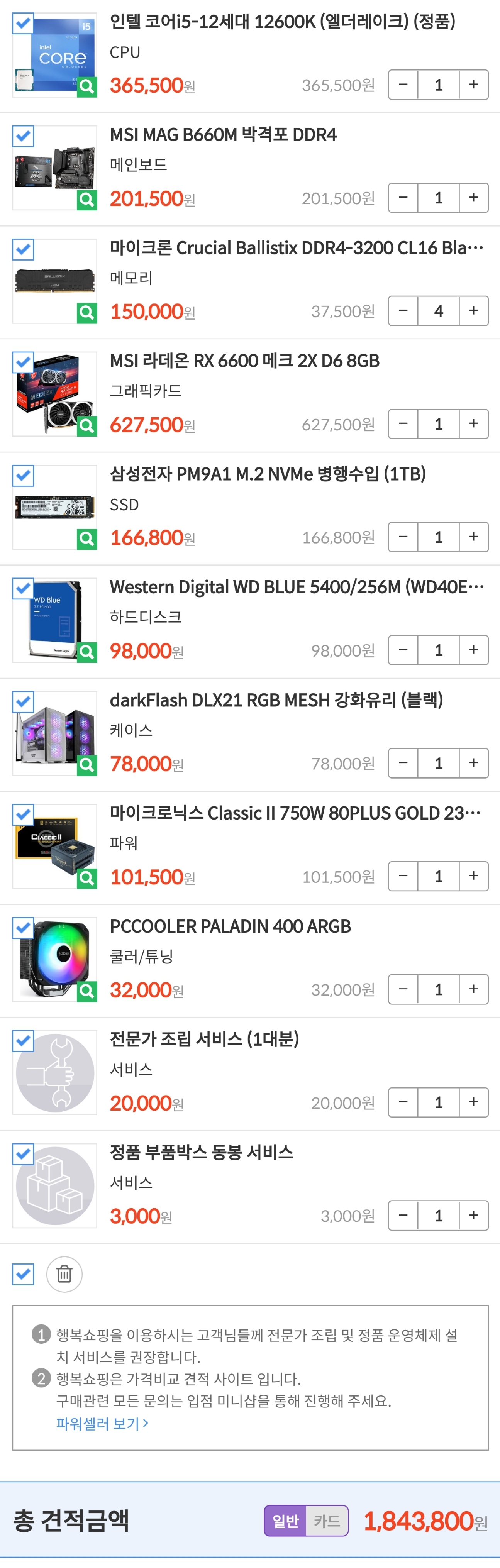500x1568 pixels.
Task: Open the magnifier on the Samsung PM9A1 SSD
Action: 87,539
